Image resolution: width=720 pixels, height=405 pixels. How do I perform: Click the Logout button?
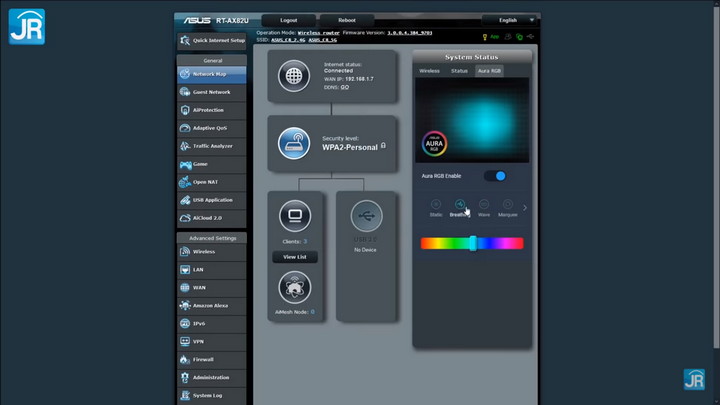pyautogui.click(x=288, y=20)
